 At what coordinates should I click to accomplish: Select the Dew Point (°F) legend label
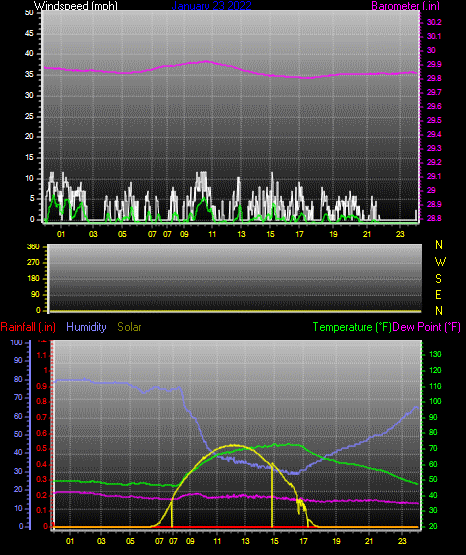pyautogui.click(x=426, y=327)
